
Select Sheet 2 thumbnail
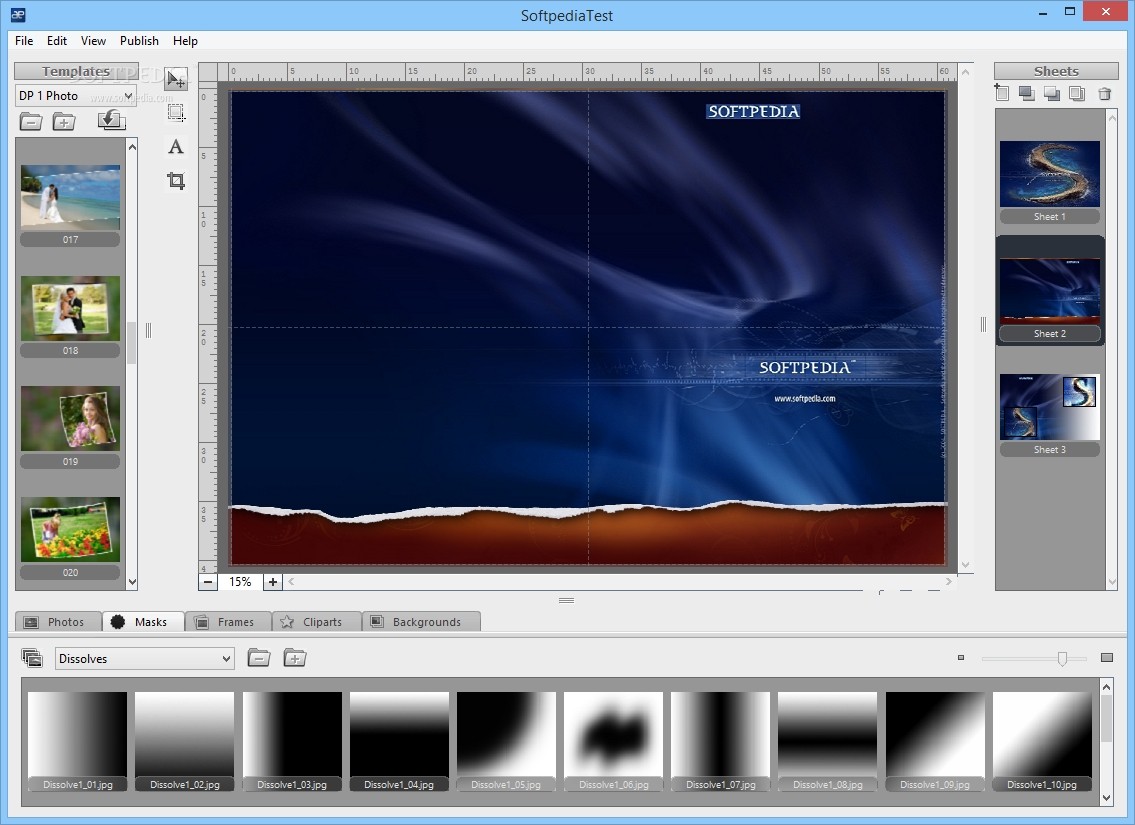click(x=1050, y=291)
